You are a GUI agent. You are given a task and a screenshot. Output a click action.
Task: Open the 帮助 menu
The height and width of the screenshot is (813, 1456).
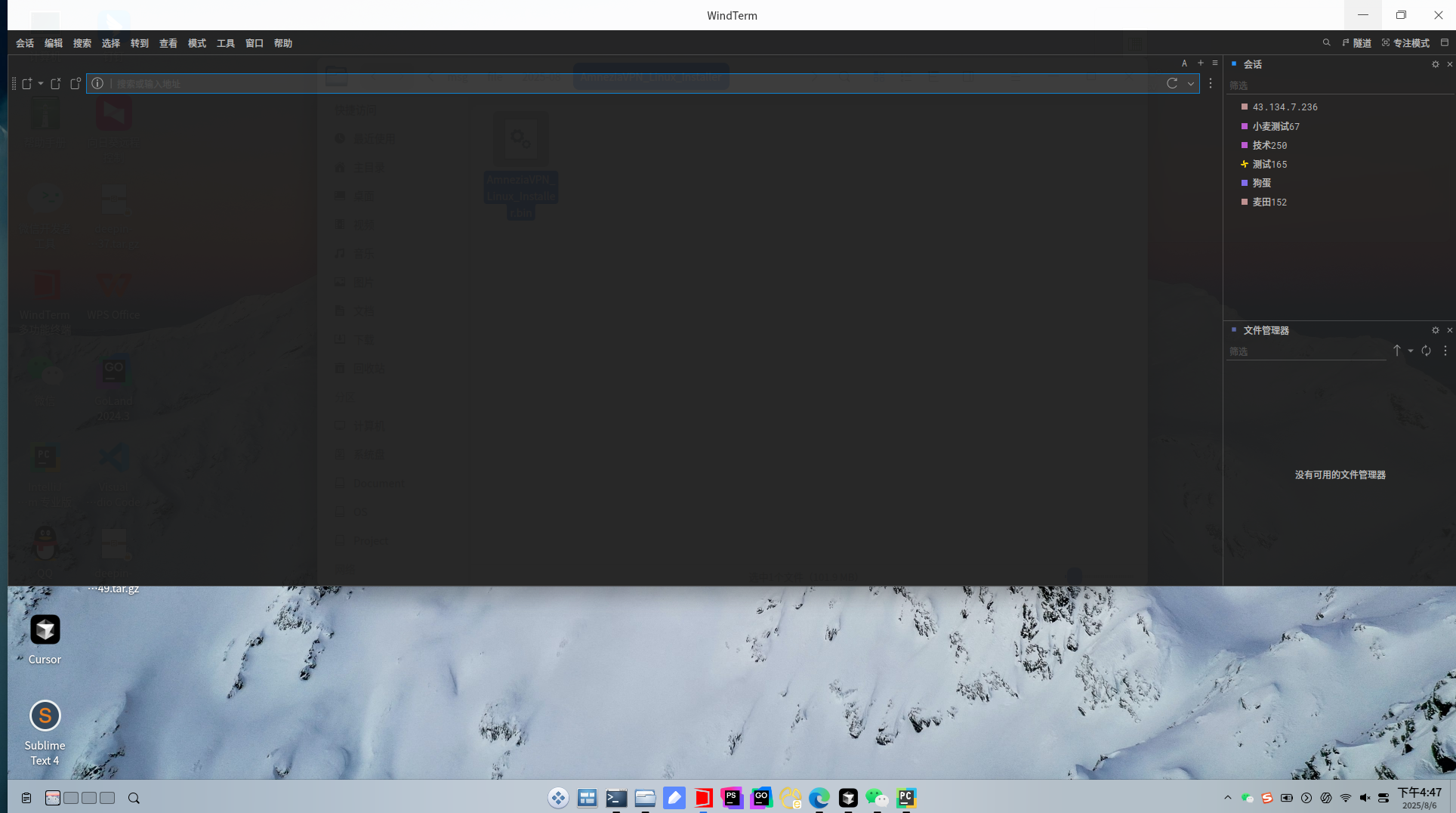click(283, 43)
